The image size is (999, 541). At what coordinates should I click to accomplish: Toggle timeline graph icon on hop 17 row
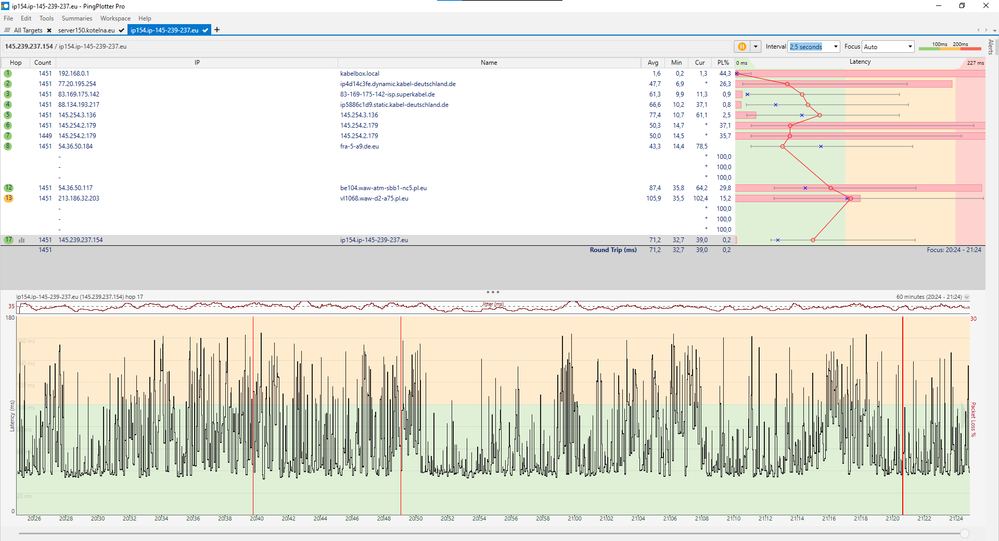tap(22, 240)
